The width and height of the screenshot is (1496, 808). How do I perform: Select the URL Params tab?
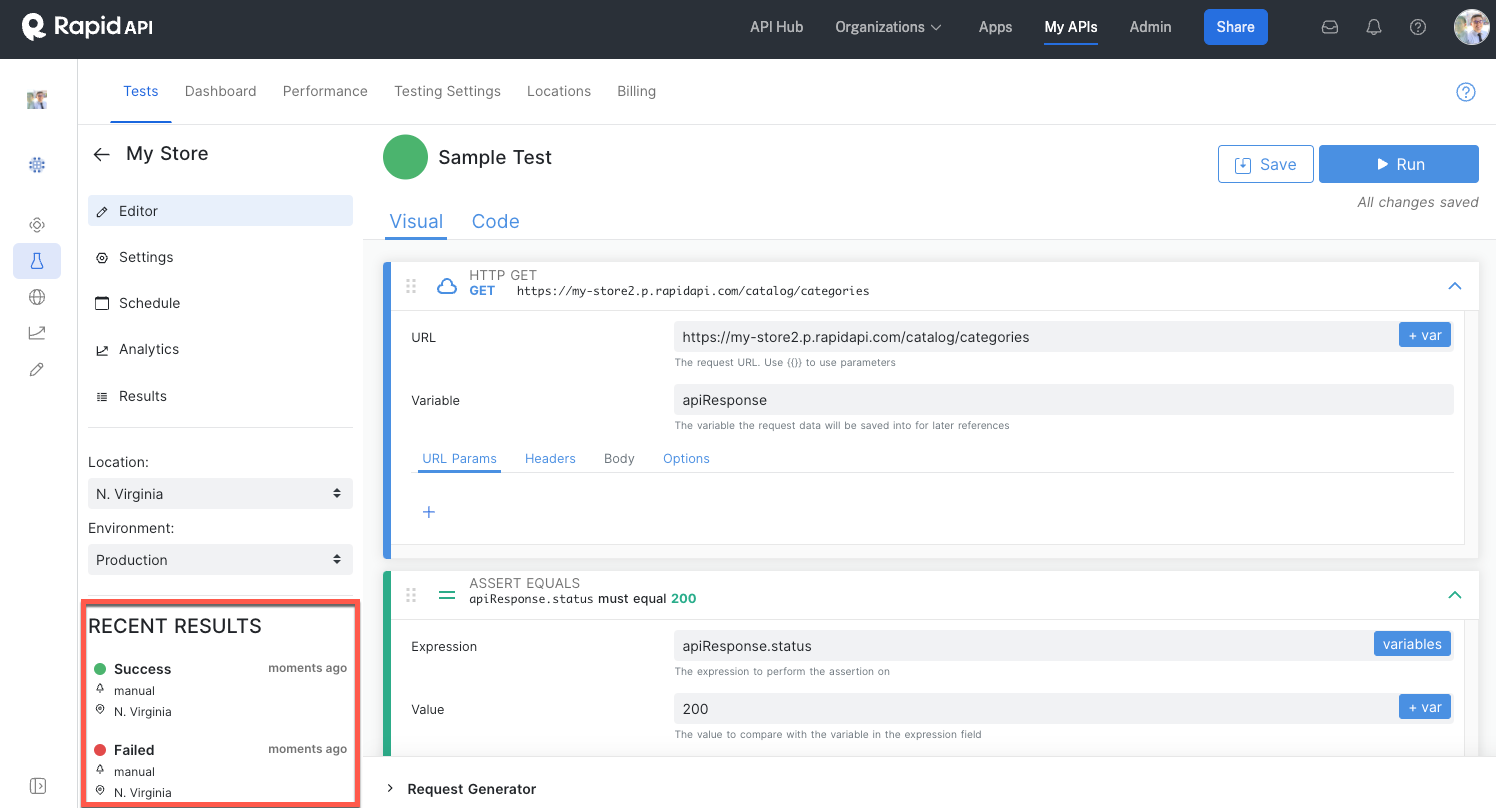[460, 459]
